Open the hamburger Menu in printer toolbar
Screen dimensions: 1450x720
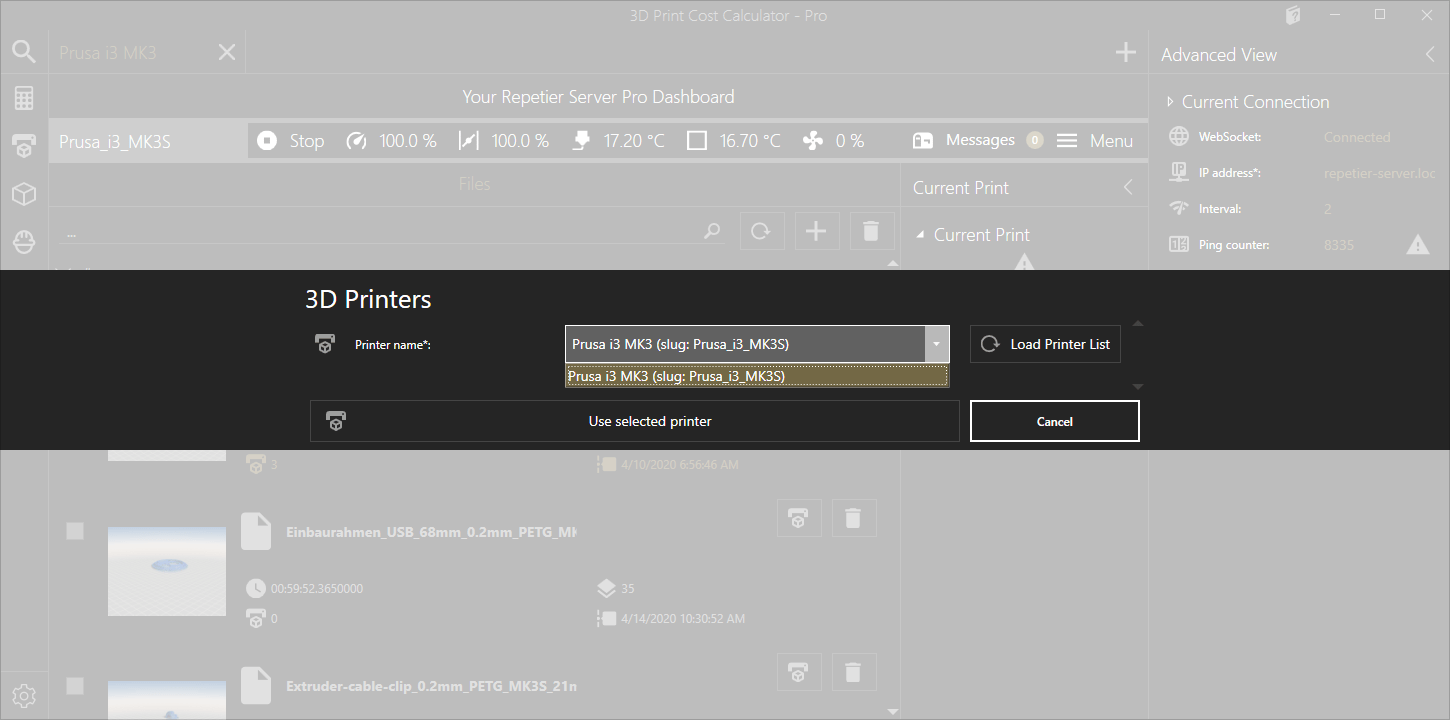1095,141
